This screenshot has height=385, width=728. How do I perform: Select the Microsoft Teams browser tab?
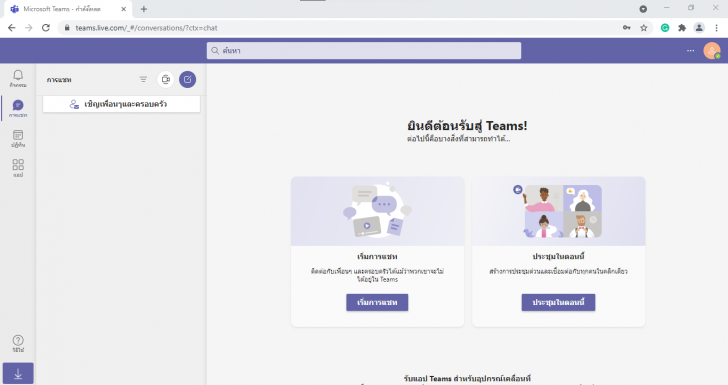(x=67, y=9)
